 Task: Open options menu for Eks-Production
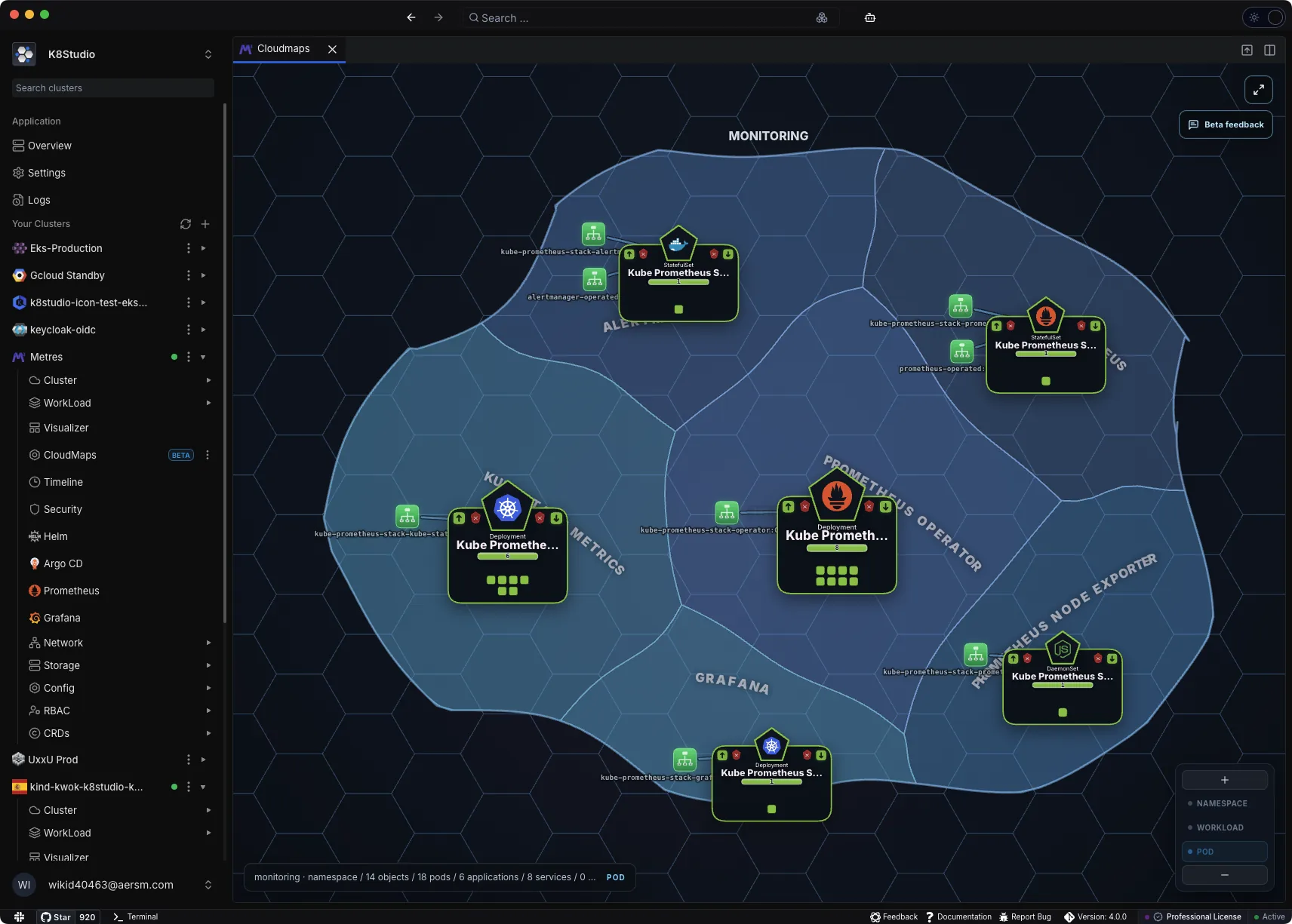click(x=189, y=248)
